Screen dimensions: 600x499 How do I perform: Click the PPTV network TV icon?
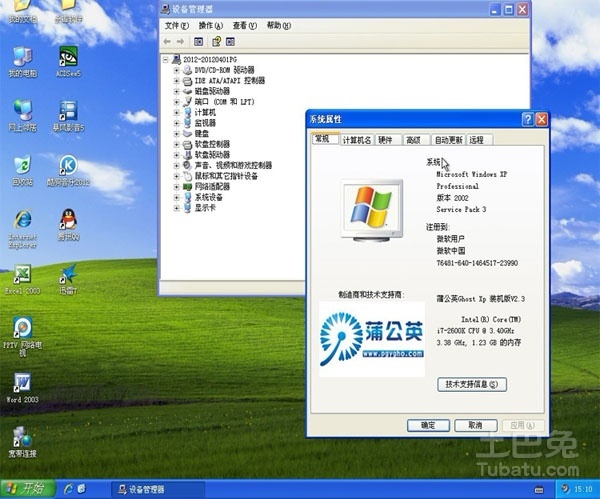pyautogui.click(x=23, y=336)
